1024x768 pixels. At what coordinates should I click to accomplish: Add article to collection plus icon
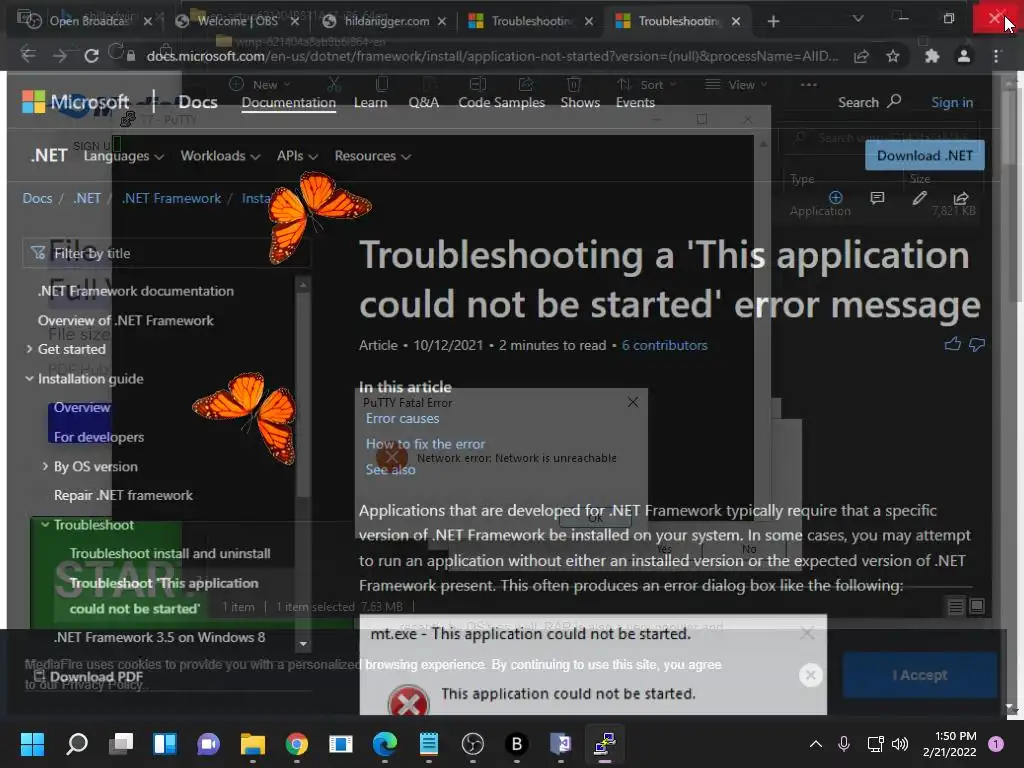835,197
